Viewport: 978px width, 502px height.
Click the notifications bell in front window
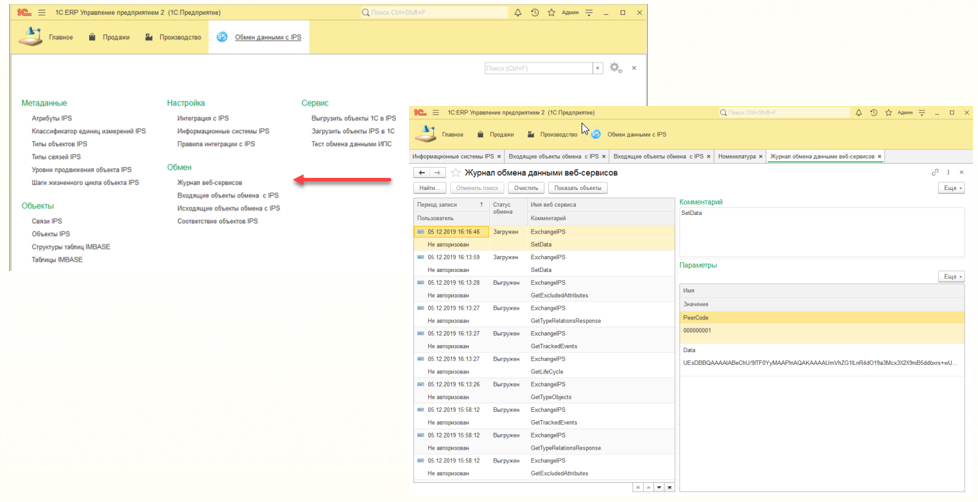(858, 113)
